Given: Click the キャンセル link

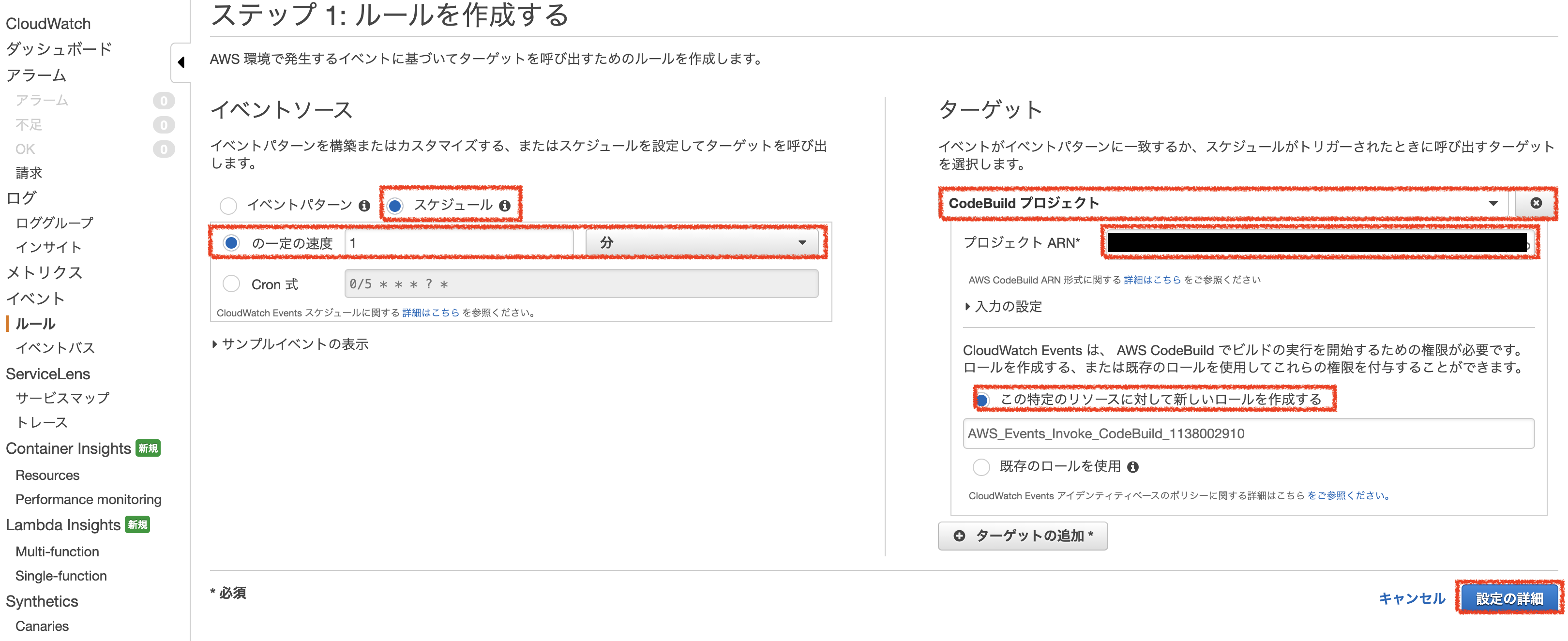Looking at the screenshot, I should (1412, 598).
